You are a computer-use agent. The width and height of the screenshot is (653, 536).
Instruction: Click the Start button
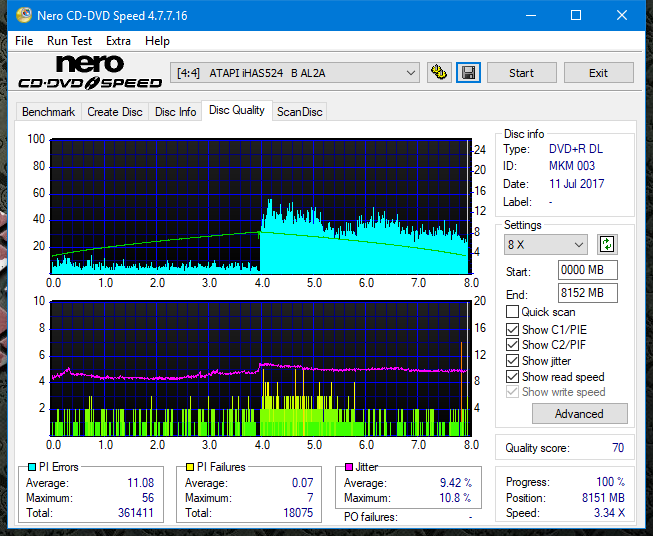pos(521,73)
